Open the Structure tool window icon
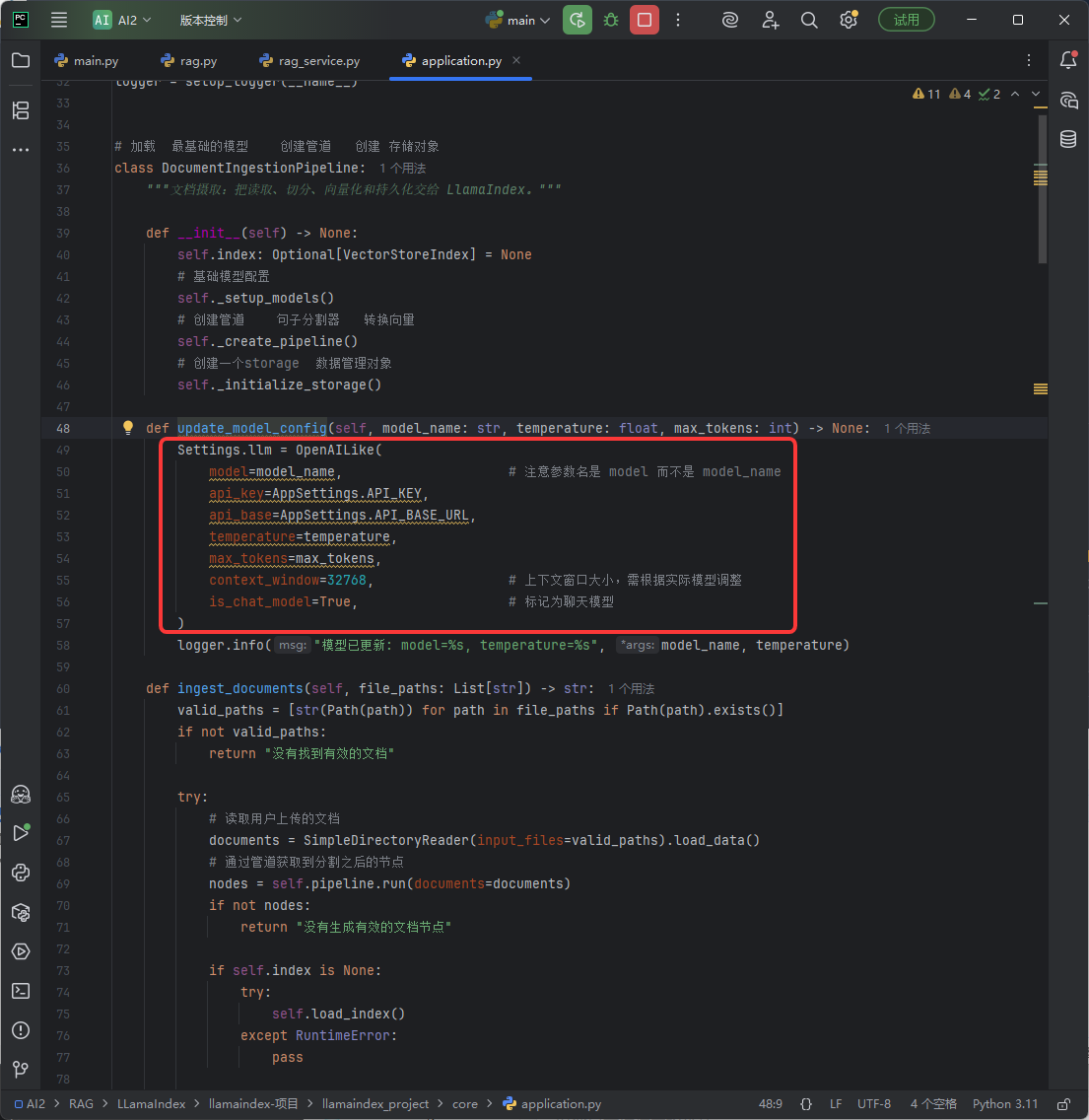1089x1120 pixels. click(21, 110)
